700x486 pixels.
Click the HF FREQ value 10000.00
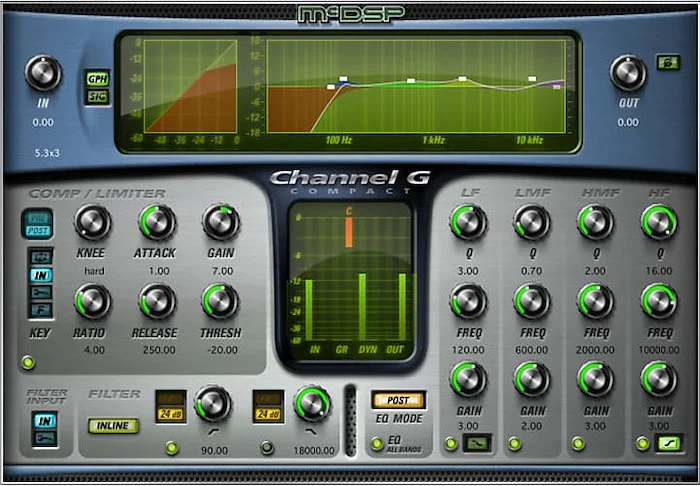659,350
